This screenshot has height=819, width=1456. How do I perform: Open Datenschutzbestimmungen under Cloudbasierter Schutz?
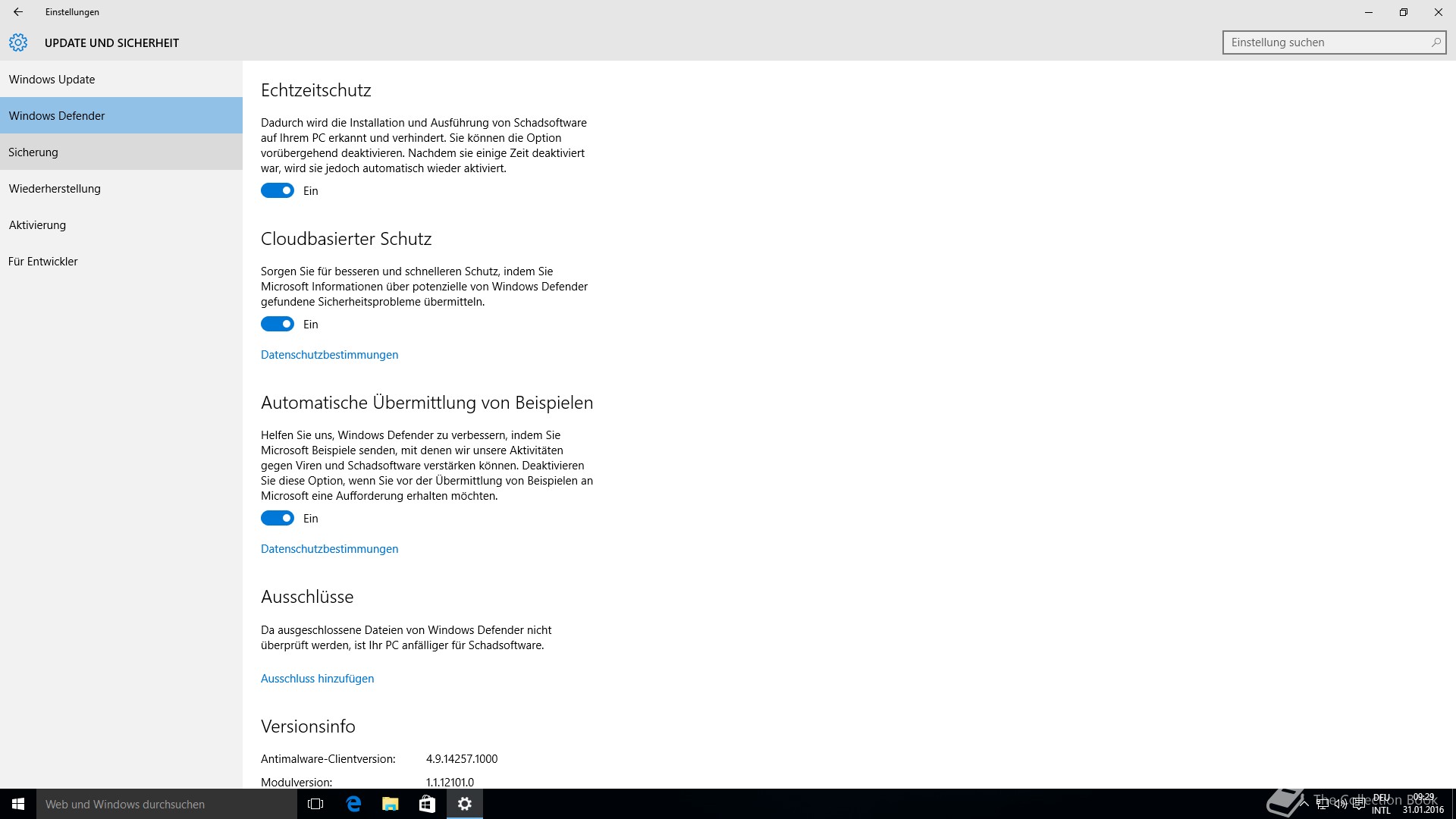(329, 354)
